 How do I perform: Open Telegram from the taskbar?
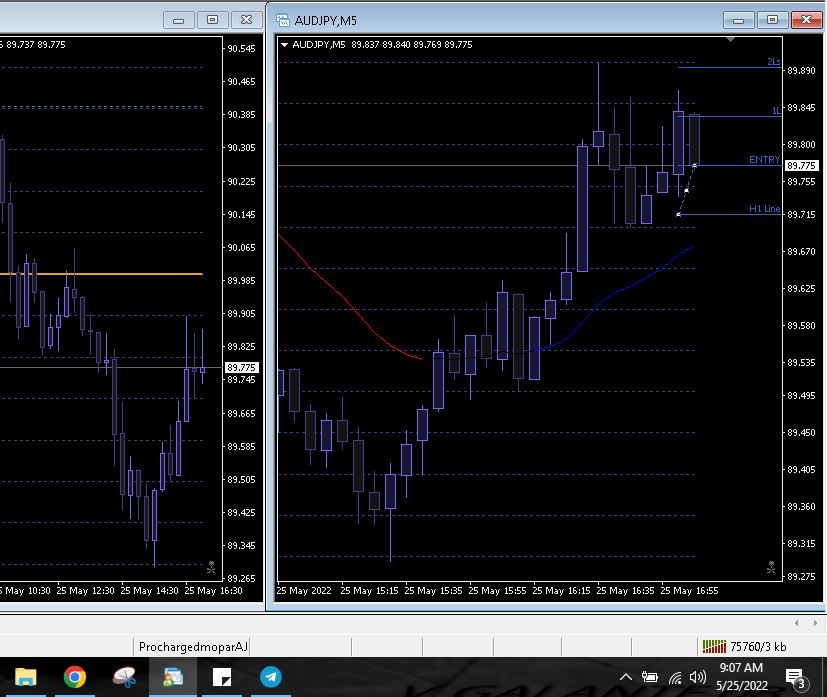click(271, 677)
